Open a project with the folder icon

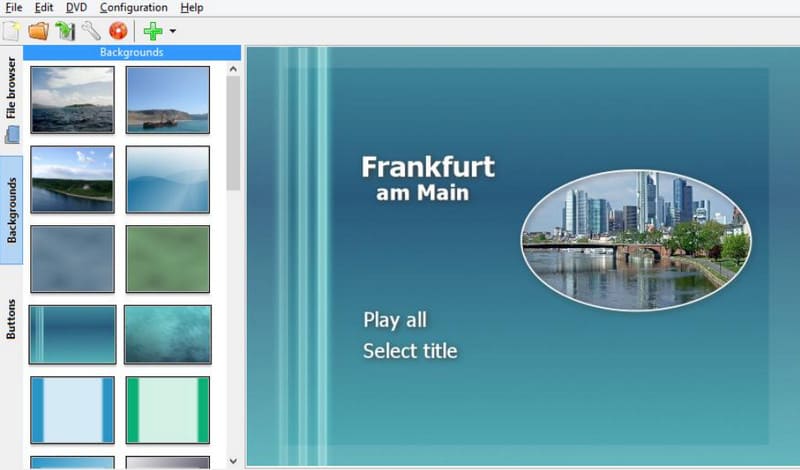pos(38,31)
